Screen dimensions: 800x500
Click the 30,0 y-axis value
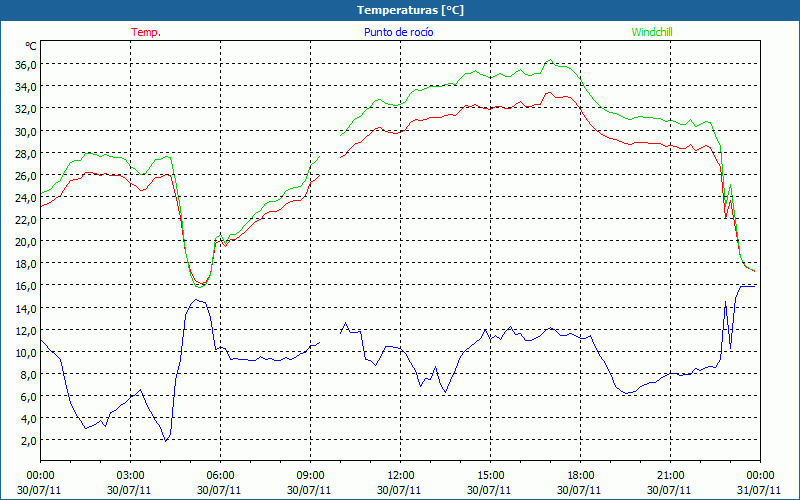point(27,131)
